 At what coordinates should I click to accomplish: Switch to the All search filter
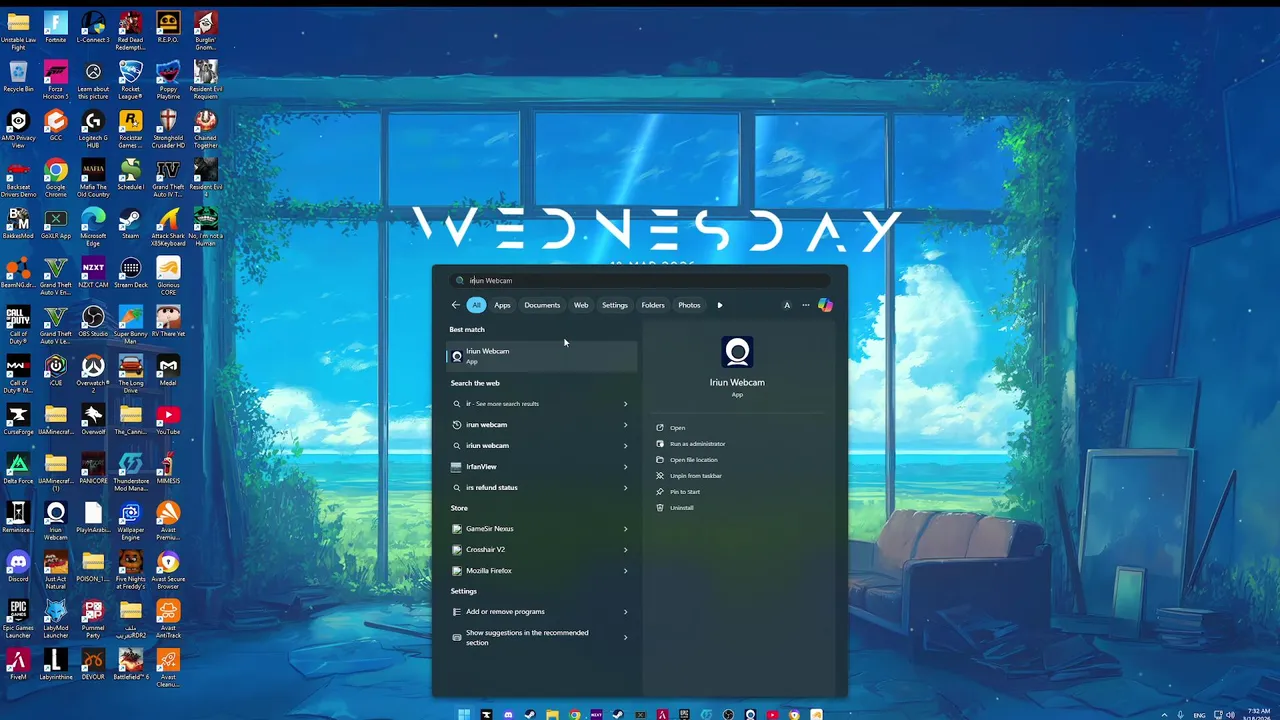(x=476, y=305)
